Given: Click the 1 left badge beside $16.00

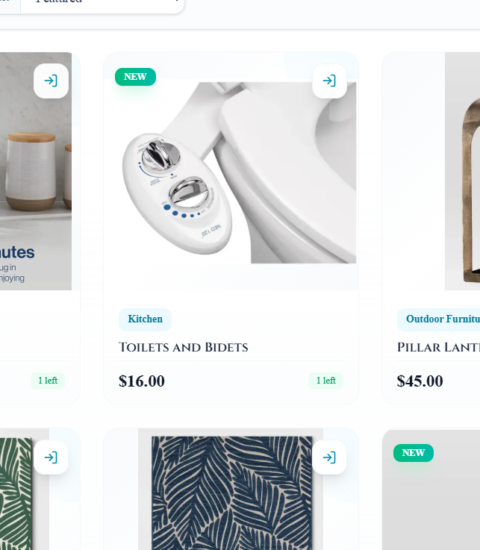Looking at the screenshot, I should click(x=326, y=381).
